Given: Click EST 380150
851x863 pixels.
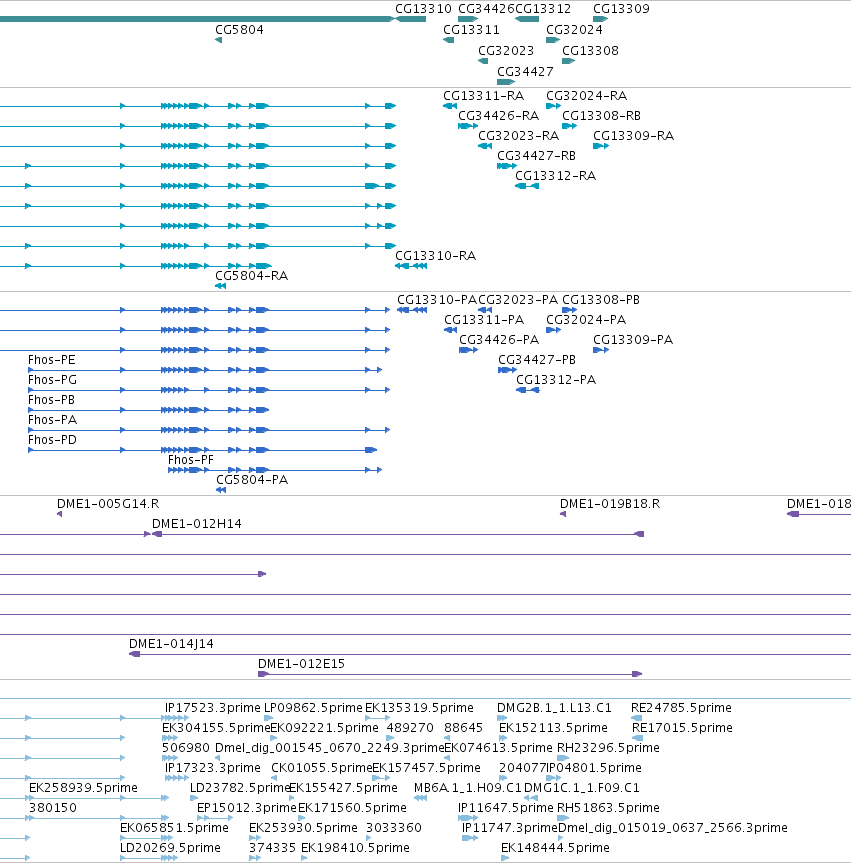Looking at the screenshot, I should pyautogui.click(x=53, y=808).
